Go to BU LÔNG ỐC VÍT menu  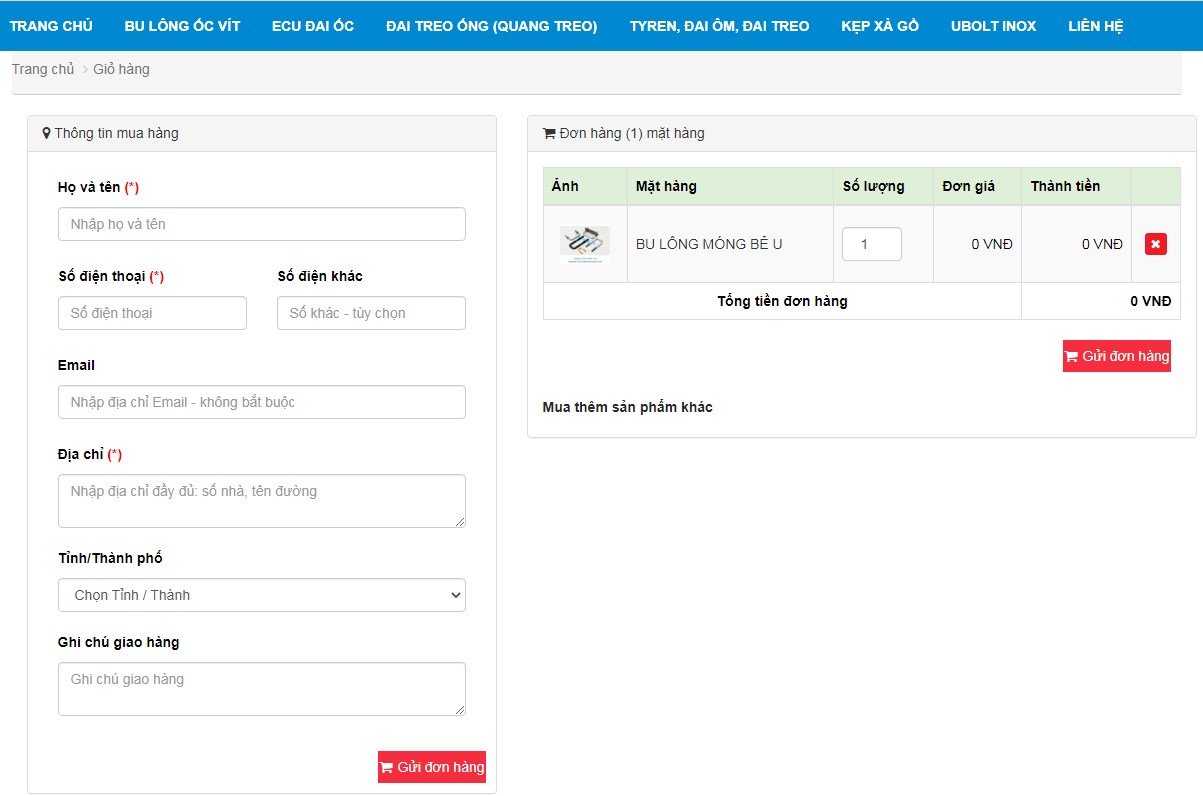tap(182, 26)
